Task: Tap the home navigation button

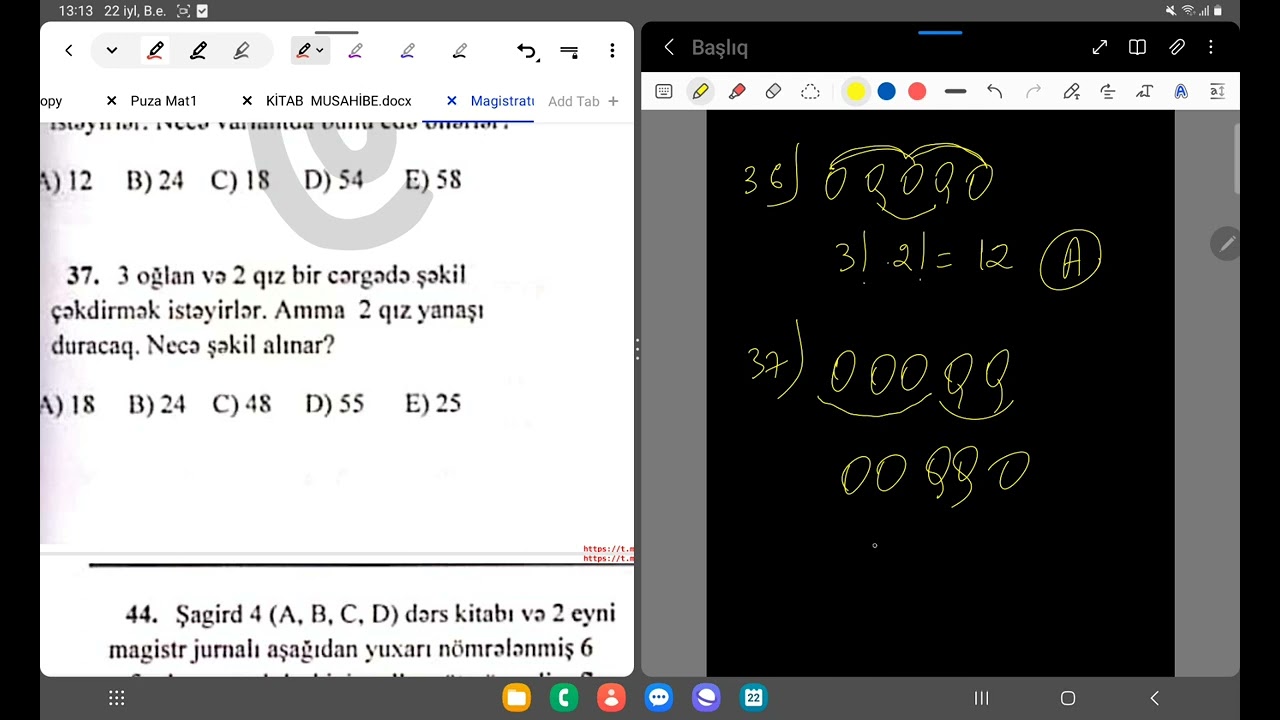Action: coord(1068,698)
